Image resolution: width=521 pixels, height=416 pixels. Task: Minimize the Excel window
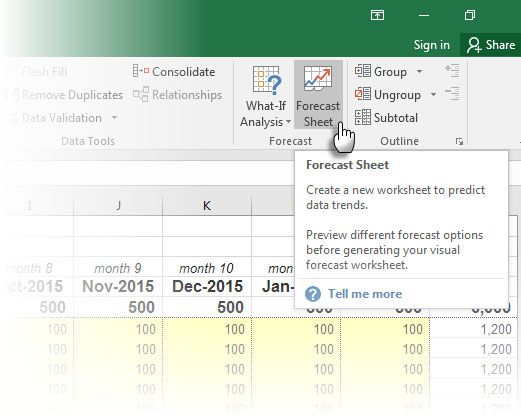pos(424,15)
